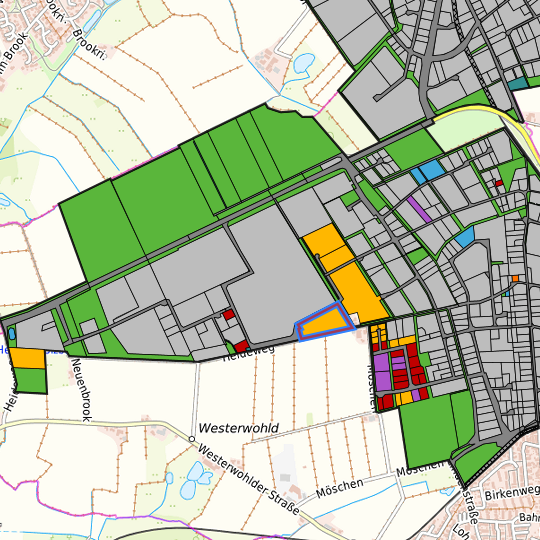The image size is (540, 540).
Task: Select the small orange square parcel on right
Action: point(515,278)
